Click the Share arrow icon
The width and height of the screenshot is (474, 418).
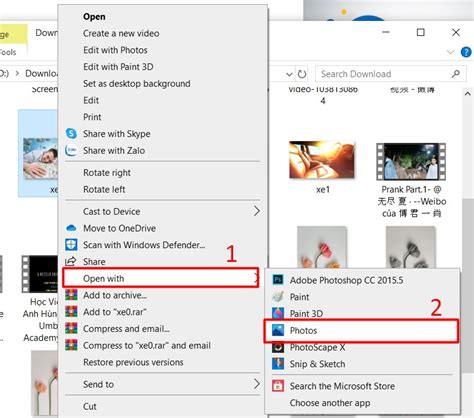click(x=71, y=261)
